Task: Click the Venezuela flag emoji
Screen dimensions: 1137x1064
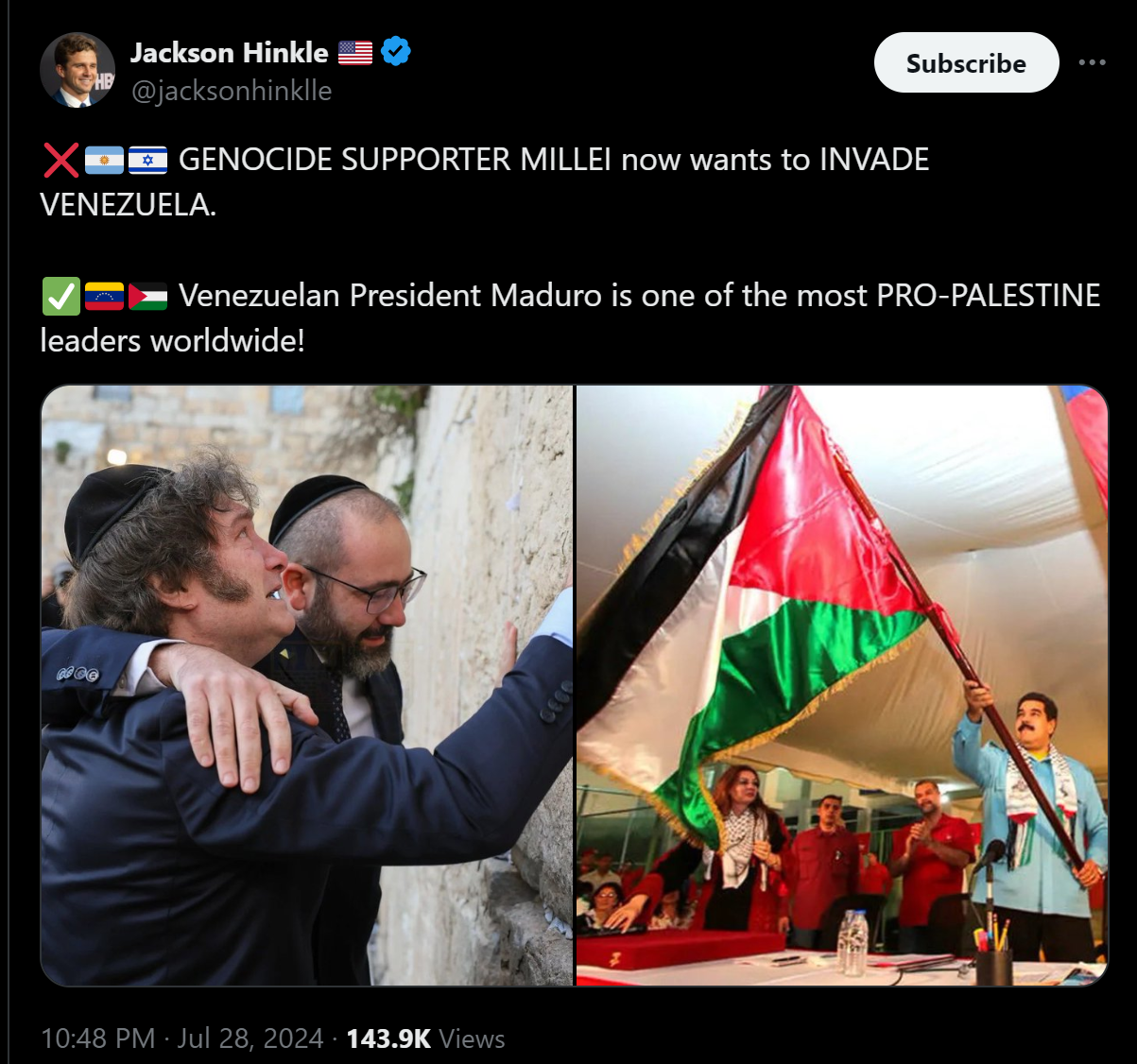Action: tap(104, 297)
